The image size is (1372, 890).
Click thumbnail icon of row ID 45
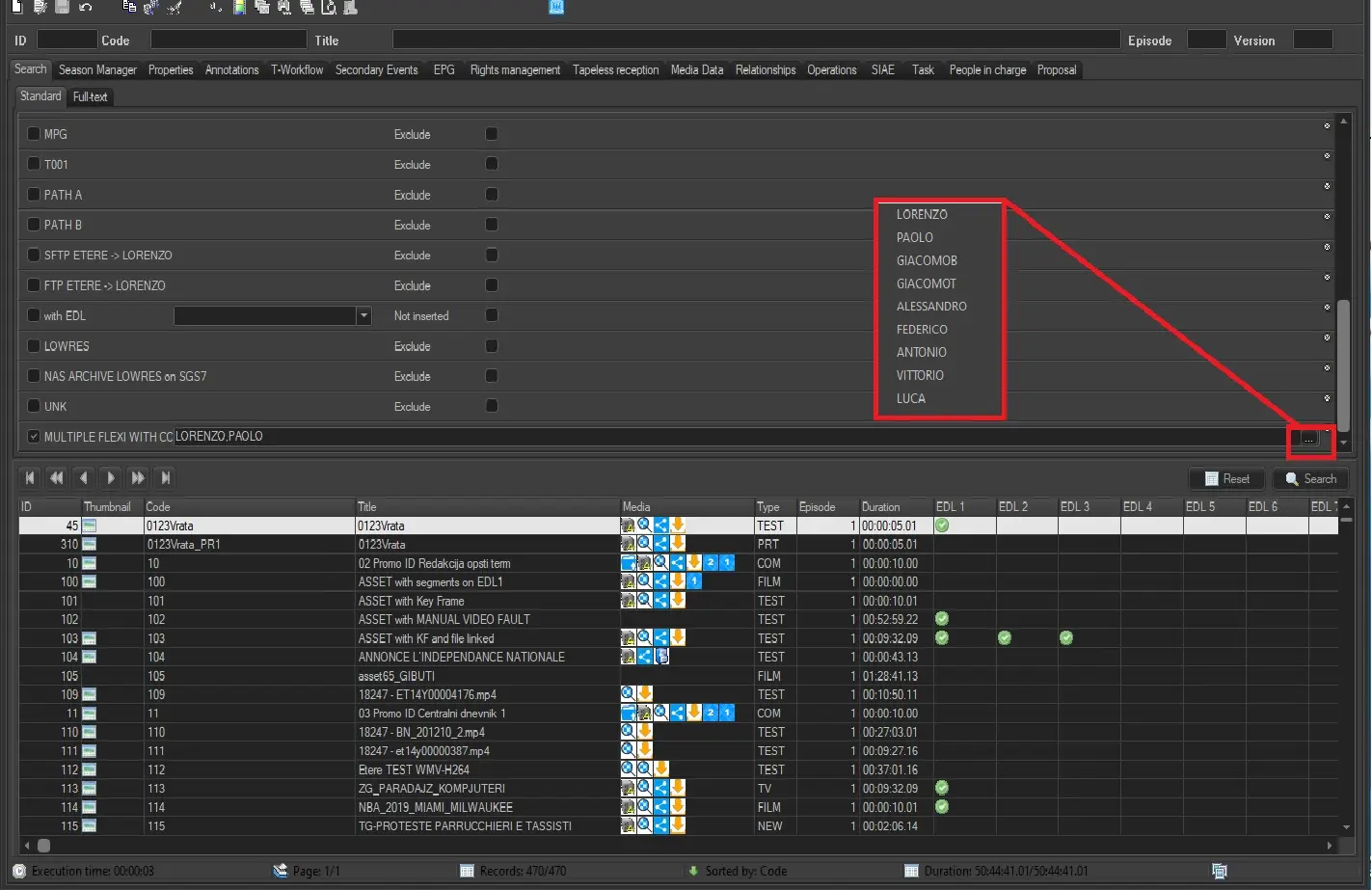[90, 526]
